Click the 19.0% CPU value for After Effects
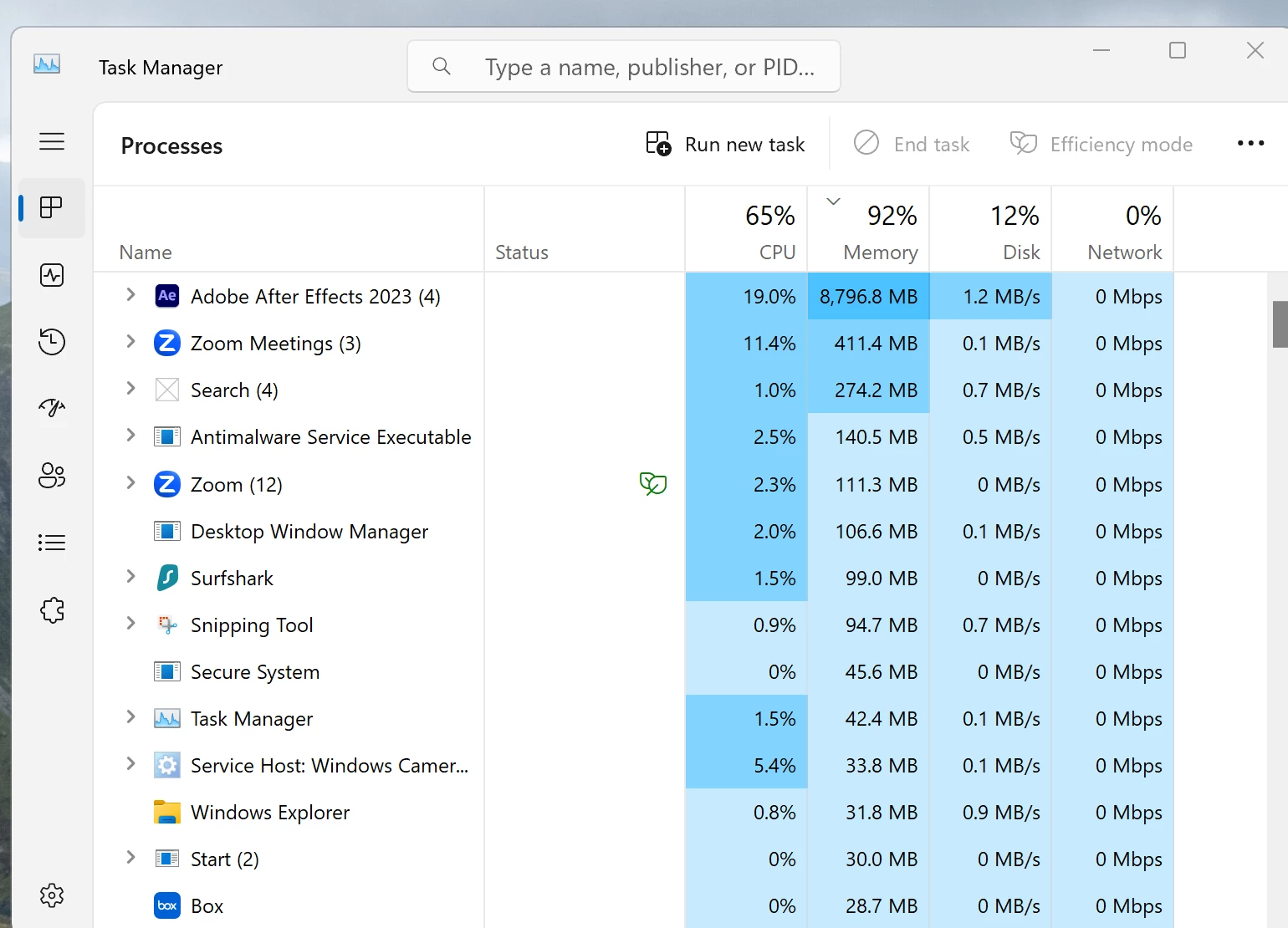Image resolution: width=1288 pixels, height=928 pixels. coord(769,297)
